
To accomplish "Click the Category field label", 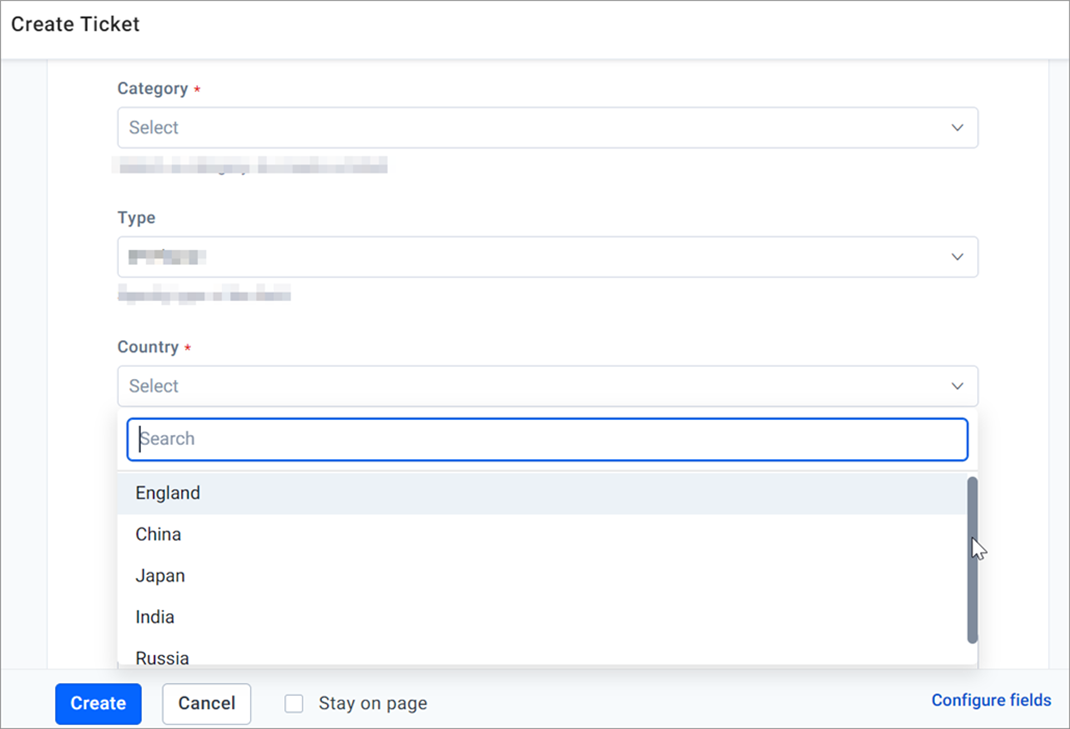I will pos(152,89).
